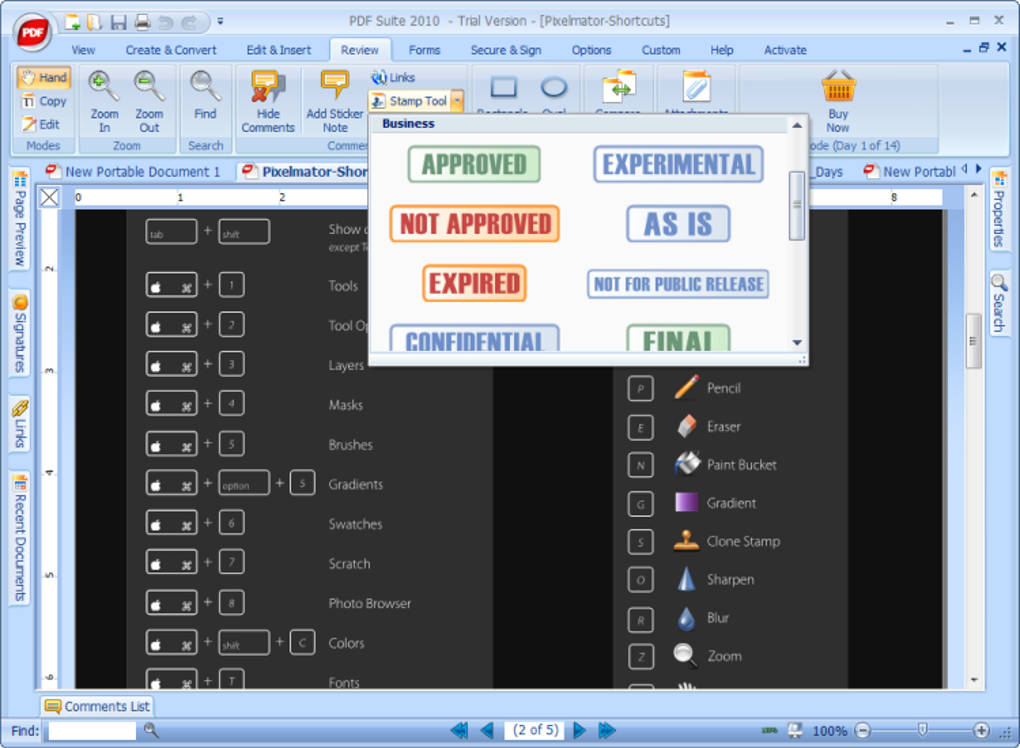Click the Find magnifier icon in status bar
The height and width of the screenshot is (748, 1020).
click(151, 730)
